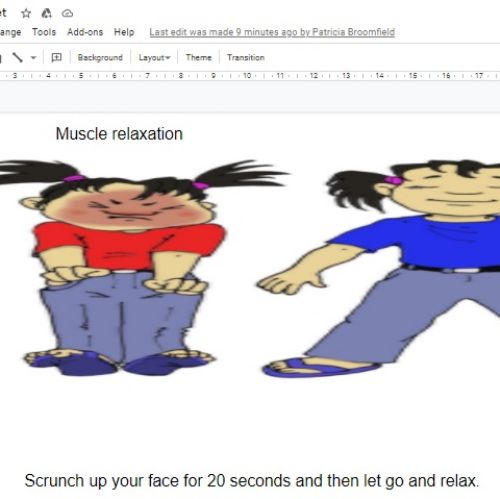
Task: Open the partially visible Arrange menu
Action: [x=10, y=32]
